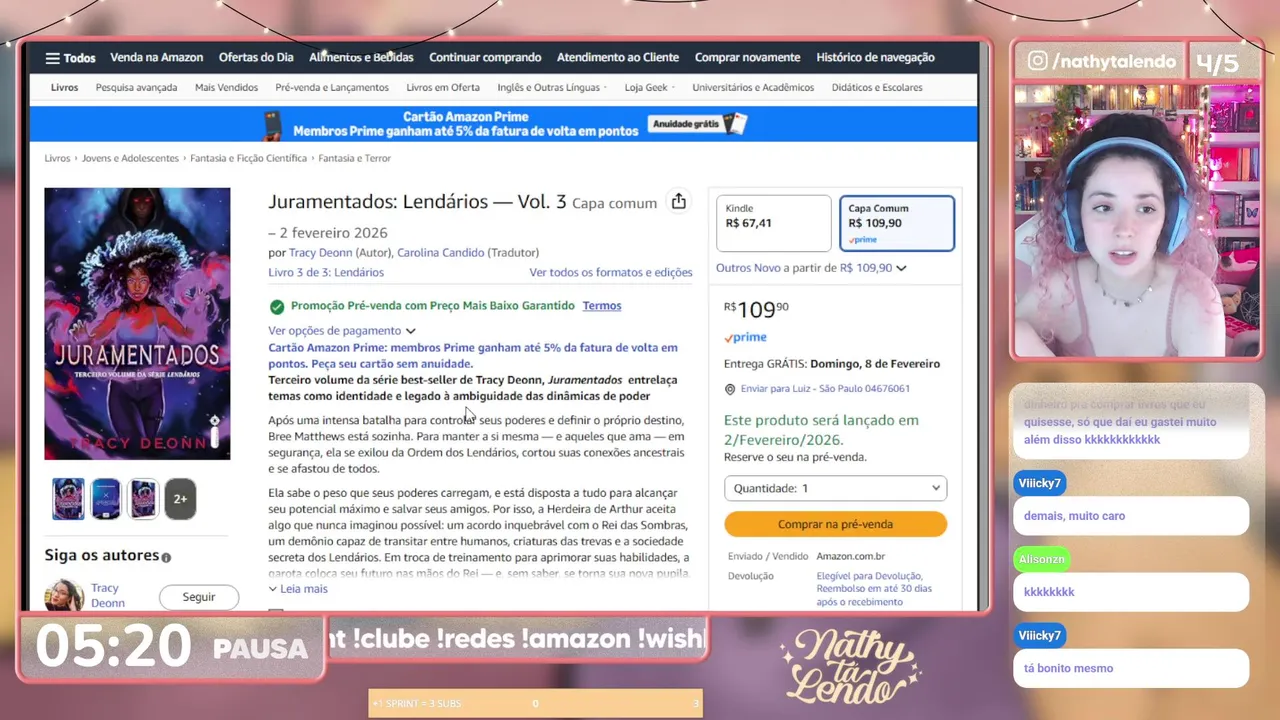The image size is (1280, 720).
Task: Open Livros em Oferta subnav link
Action: click(x=443, y=88)
